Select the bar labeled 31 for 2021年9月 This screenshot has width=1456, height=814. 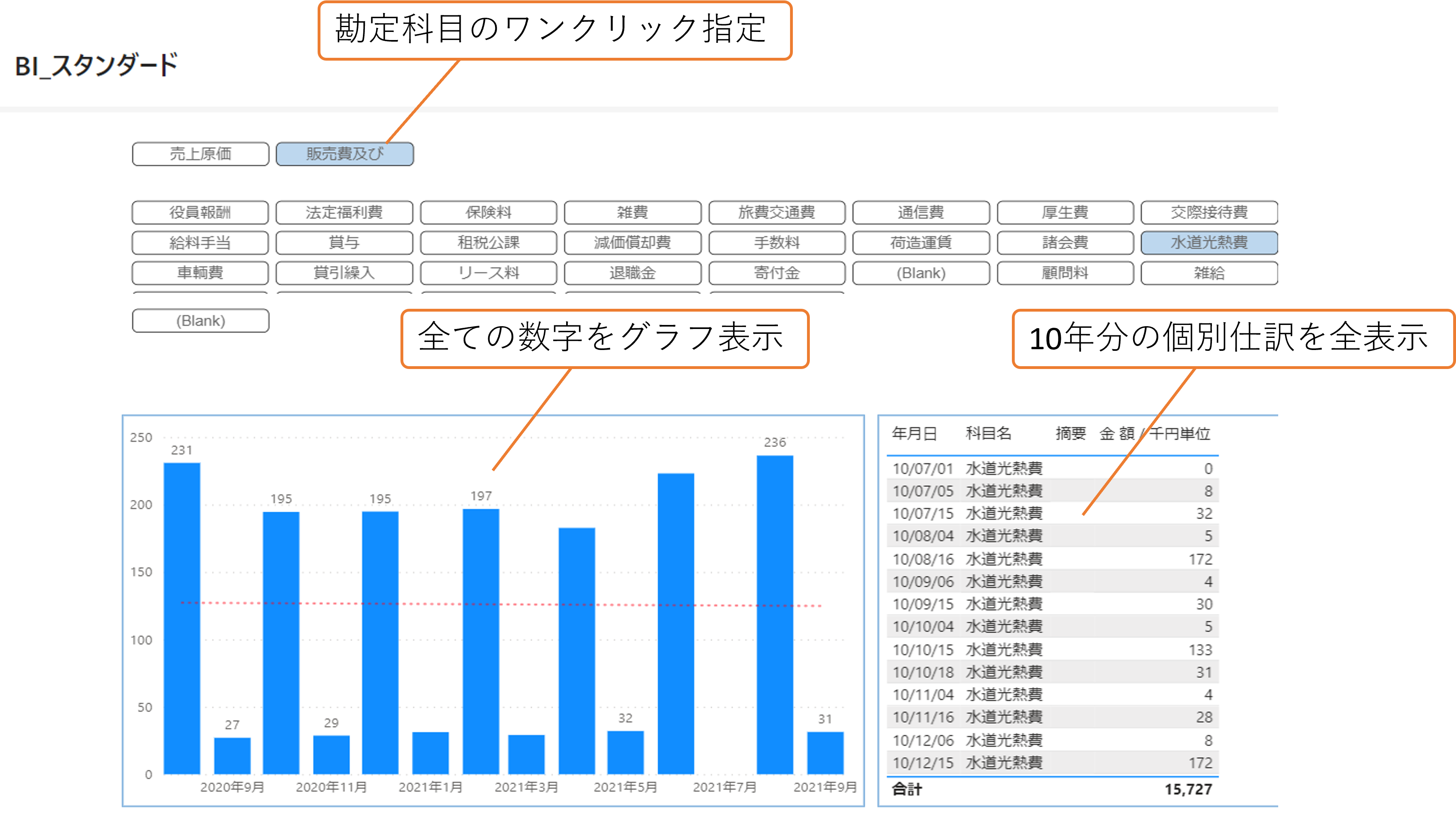coord(825,753)
